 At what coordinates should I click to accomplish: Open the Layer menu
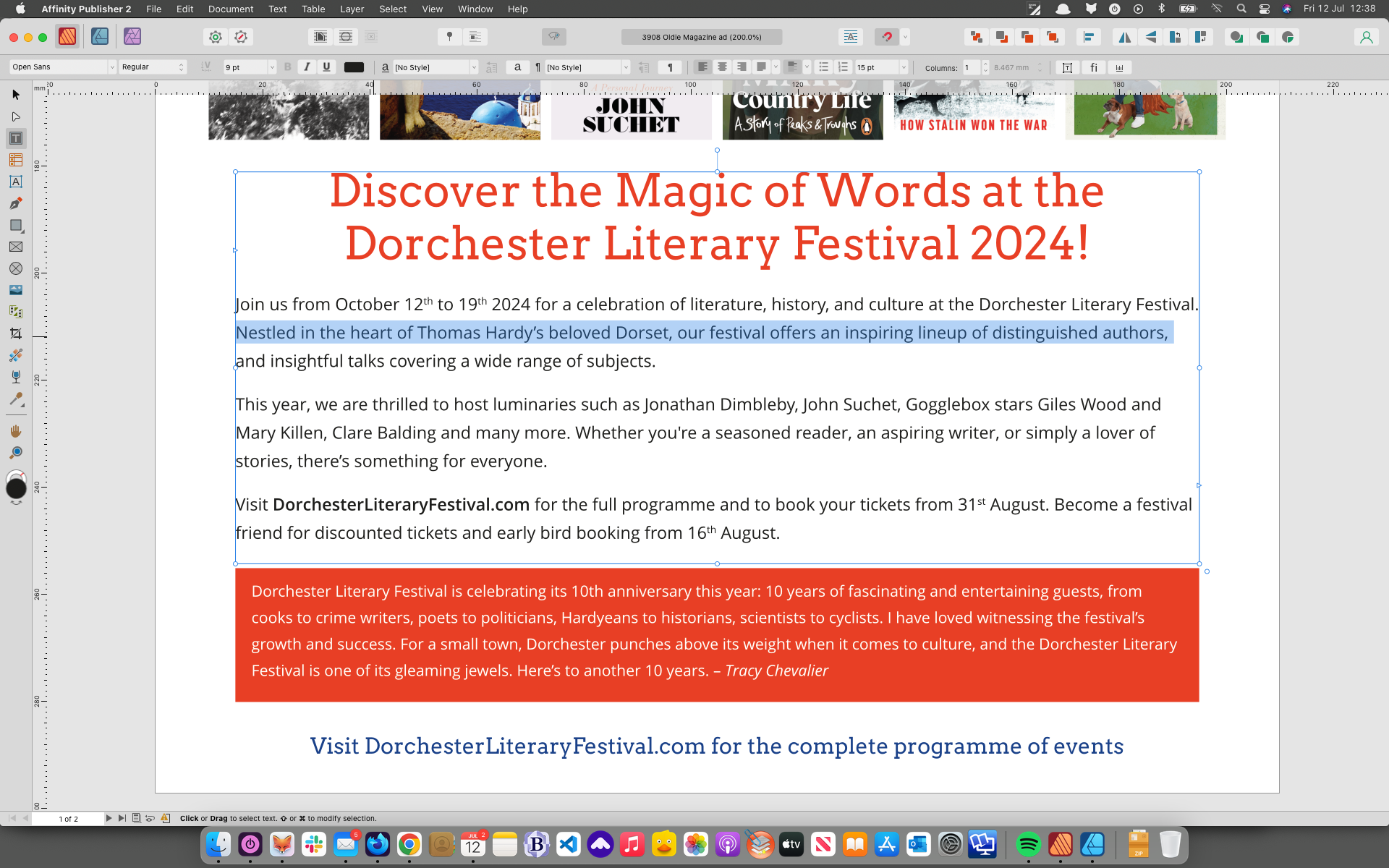pos(352,9)
